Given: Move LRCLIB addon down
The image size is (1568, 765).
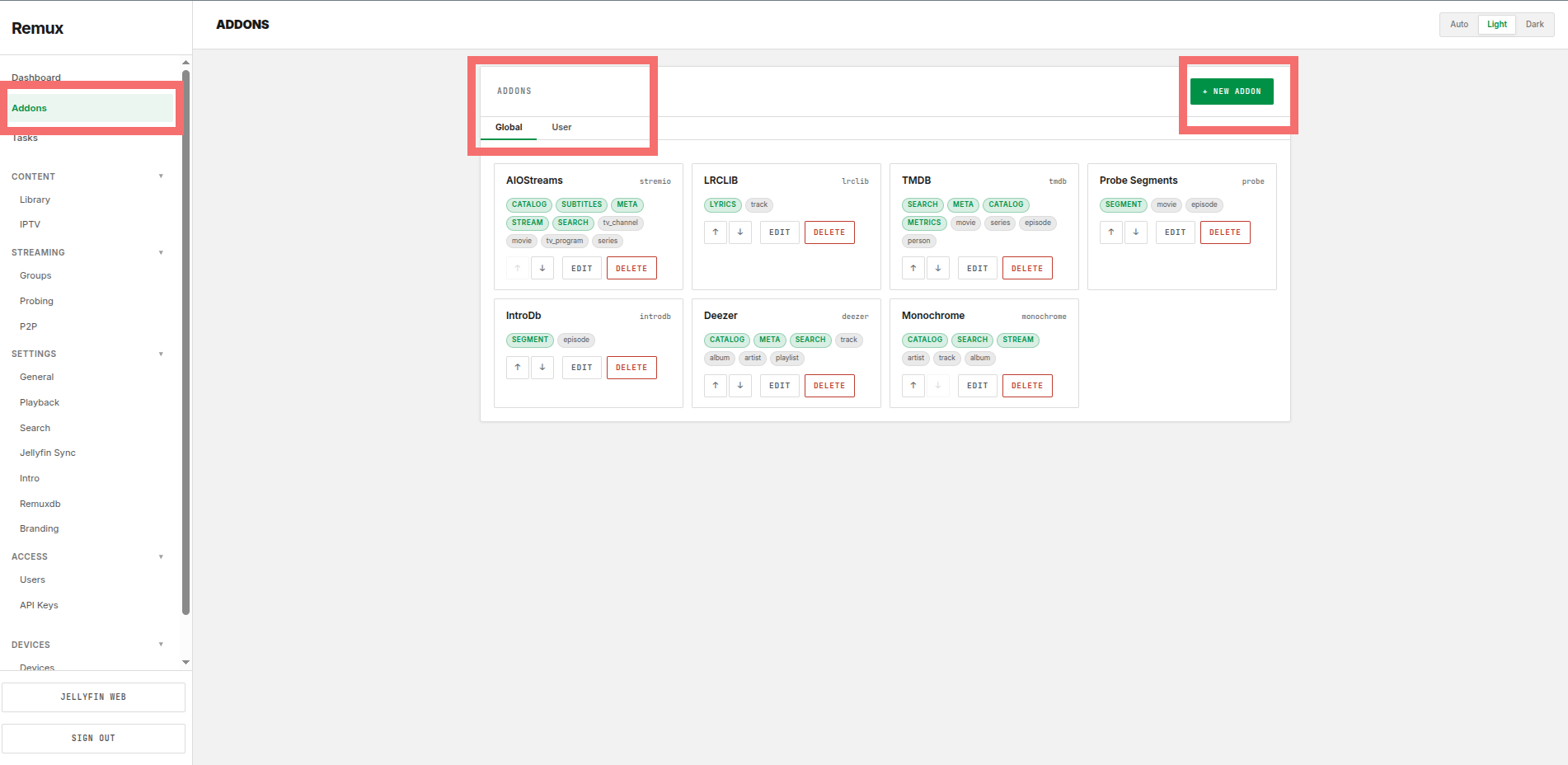Looking at the screenshot, I should pyautogui.click(x=740, y=232).
